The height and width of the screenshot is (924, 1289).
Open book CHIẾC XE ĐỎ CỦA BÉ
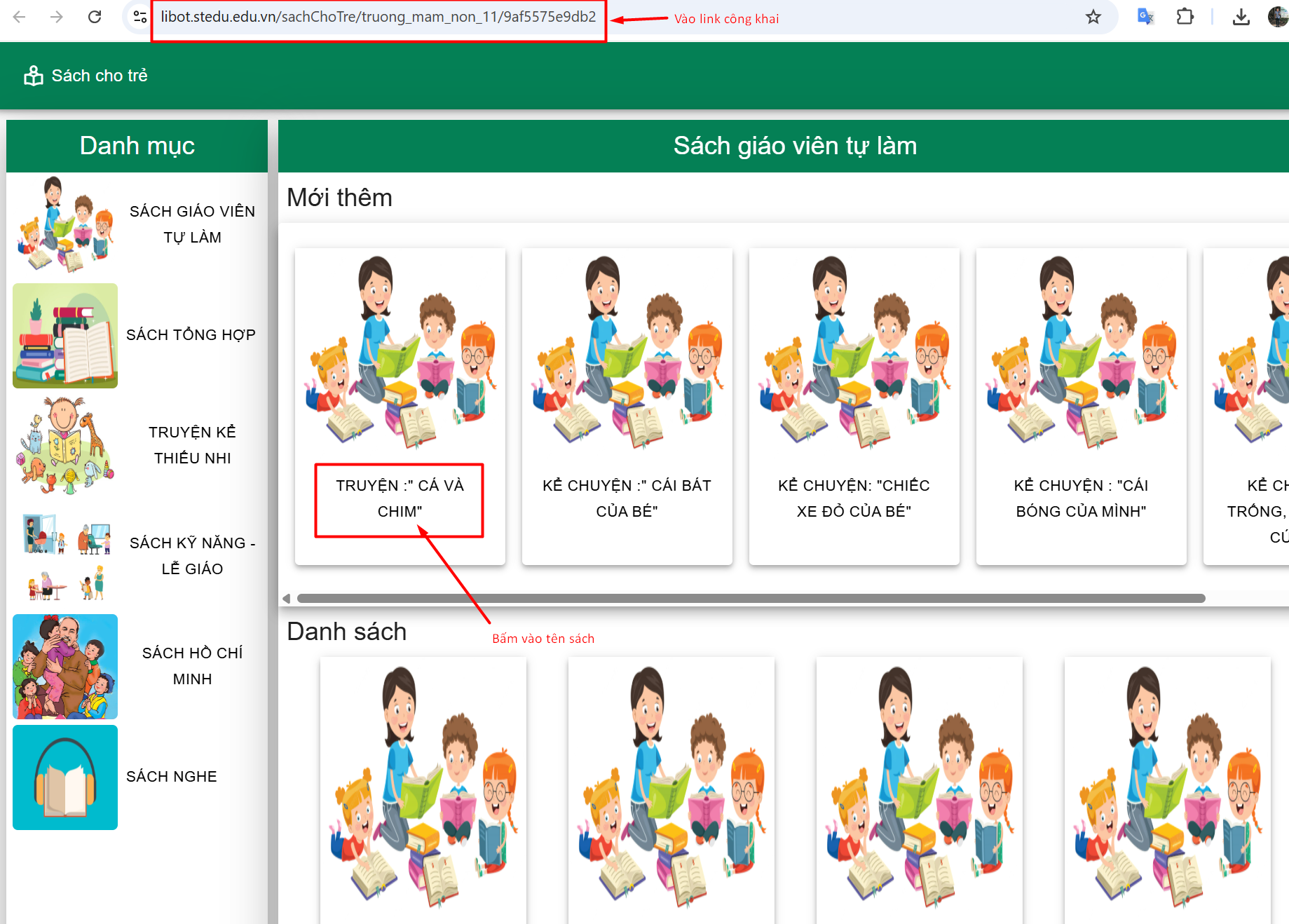[x=854, y=498]
